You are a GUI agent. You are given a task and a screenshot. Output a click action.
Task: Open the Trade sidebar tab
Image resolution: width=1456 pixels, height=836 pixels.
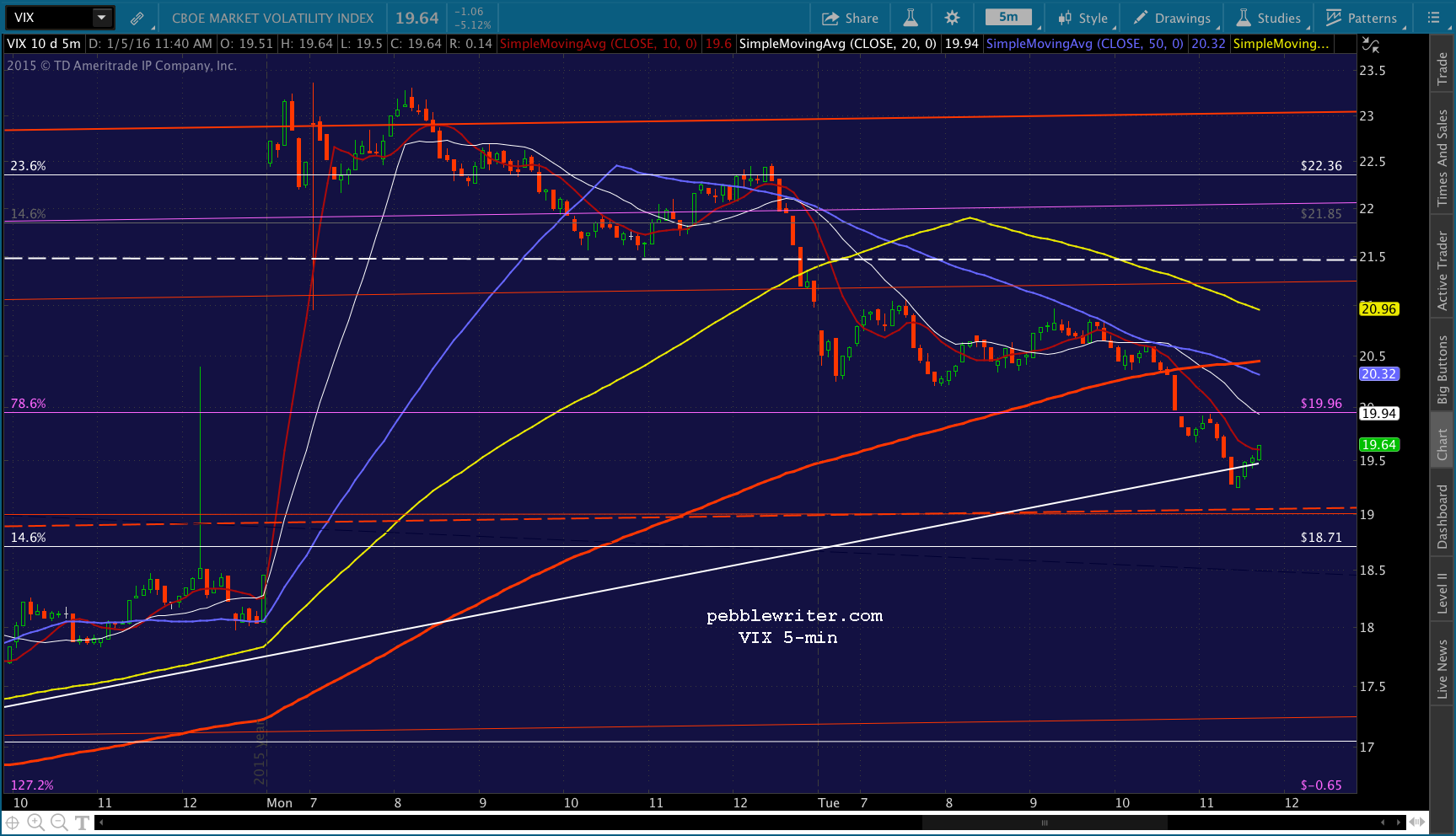pos(1443,68)
